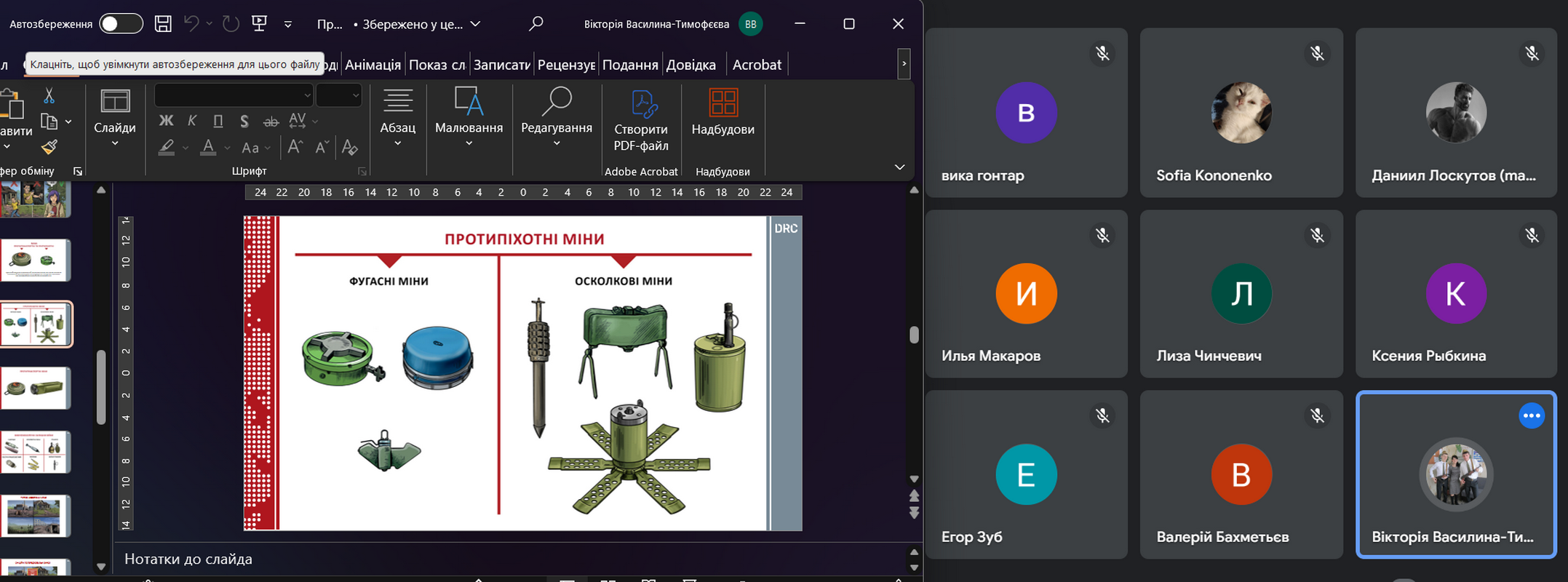The image size is (1568, 582).
Task: Click the Save floppy disk icon
Action: tap(163, 24)
